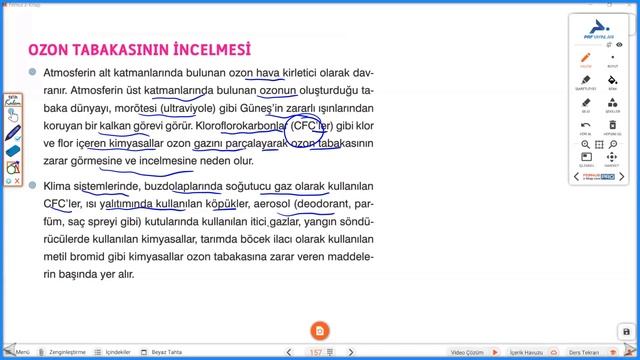Click the swap icon beside the eye
This screenshot has height=360, width=640.
tap(609, 44)
